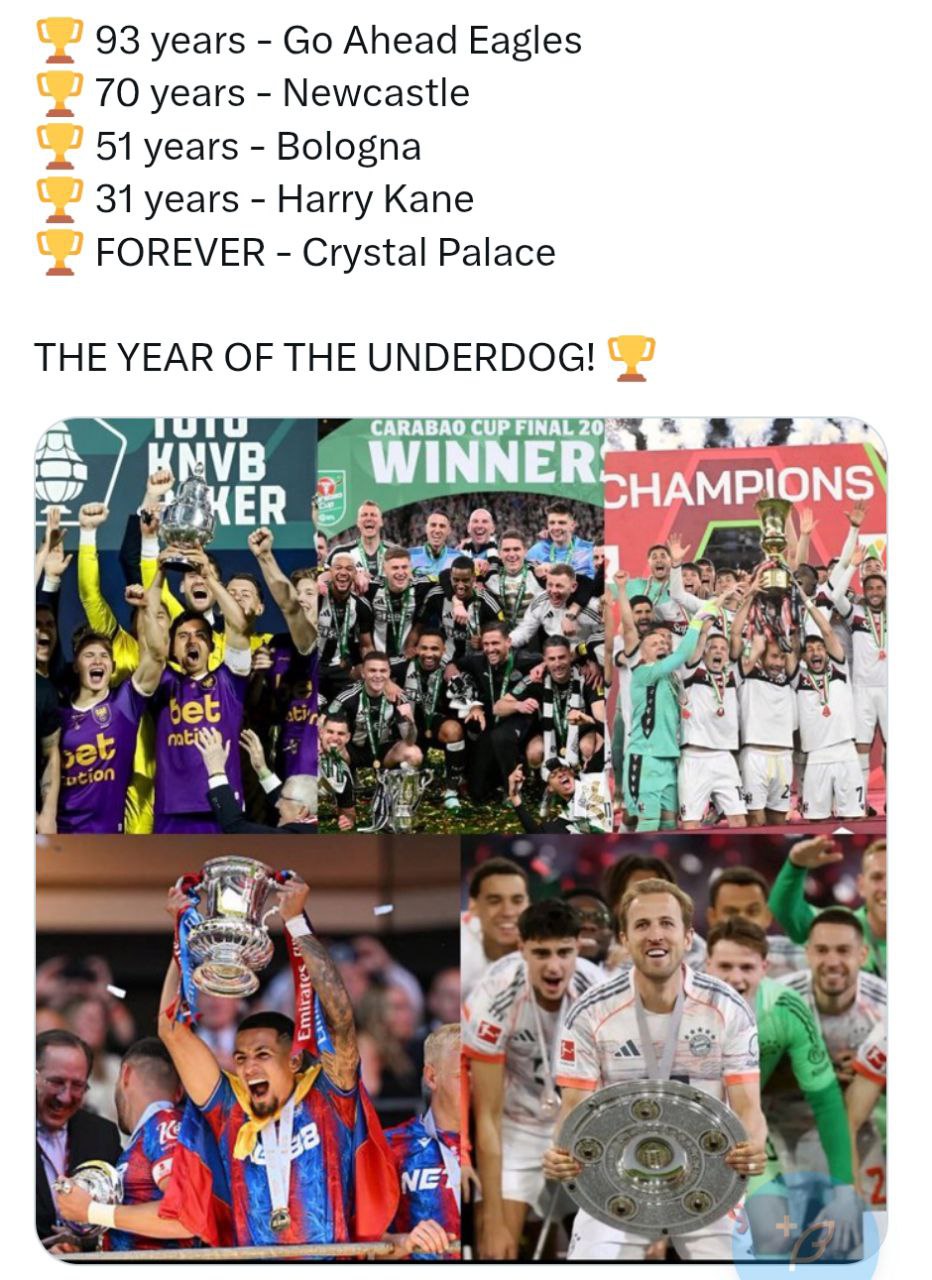Open the KNVB Beker celebration photo
This screenshot has width=932, height=1280.
point(177,625)
